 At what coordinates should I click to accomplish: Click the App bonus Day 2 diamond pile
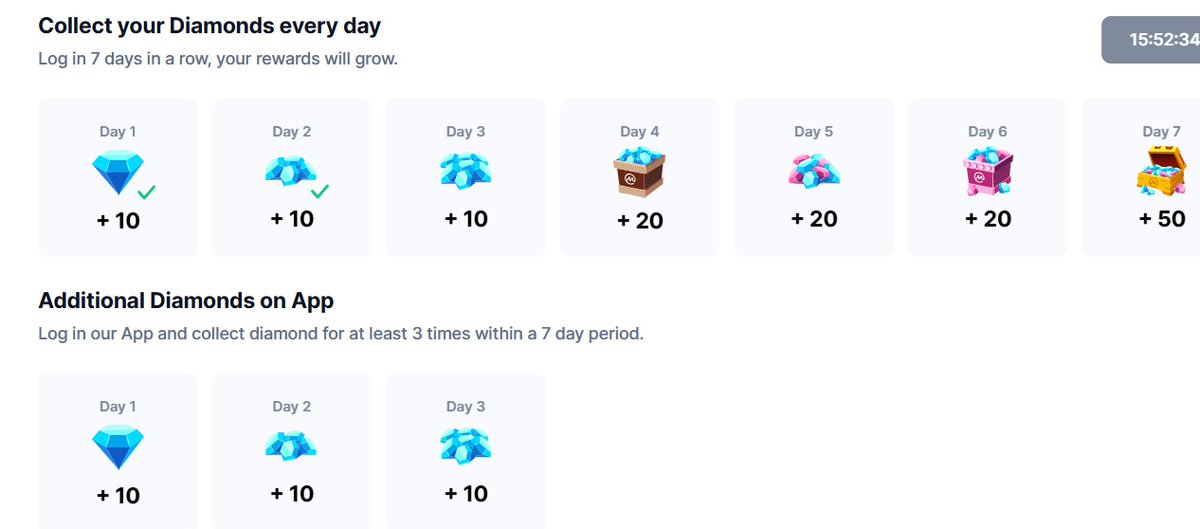pos(291,446)
